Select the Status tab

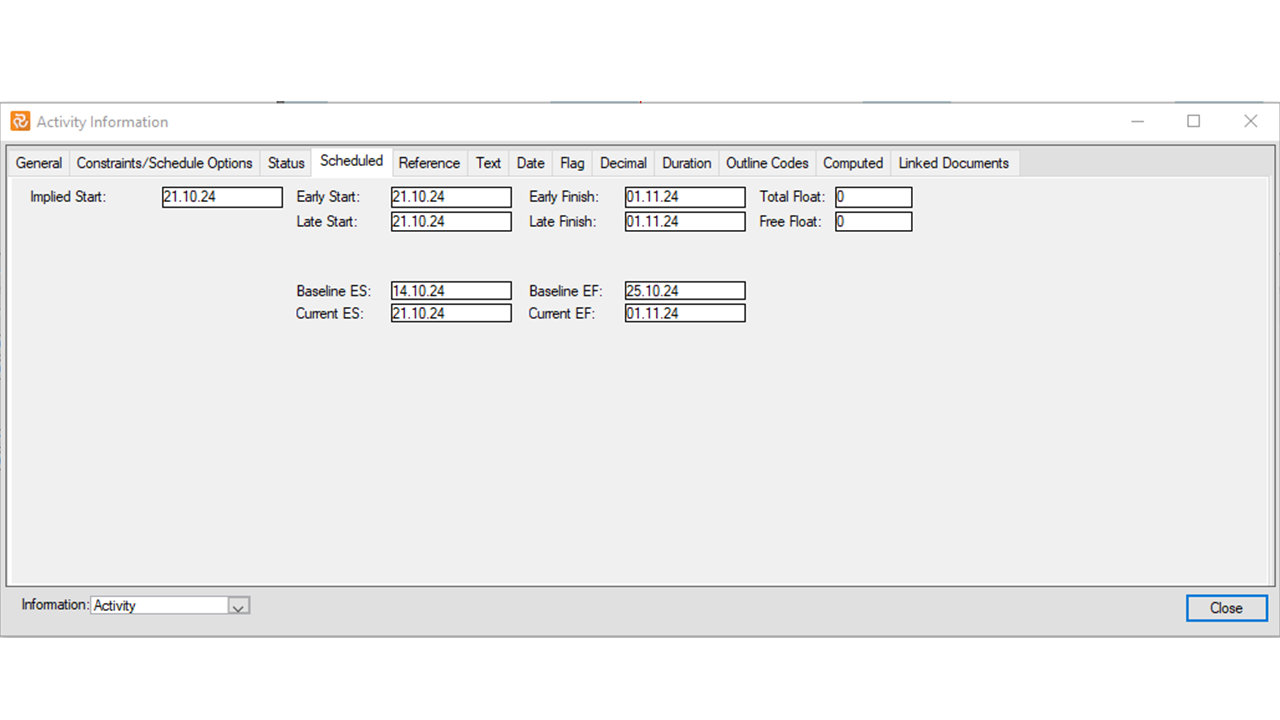click(x=286, y=163)
